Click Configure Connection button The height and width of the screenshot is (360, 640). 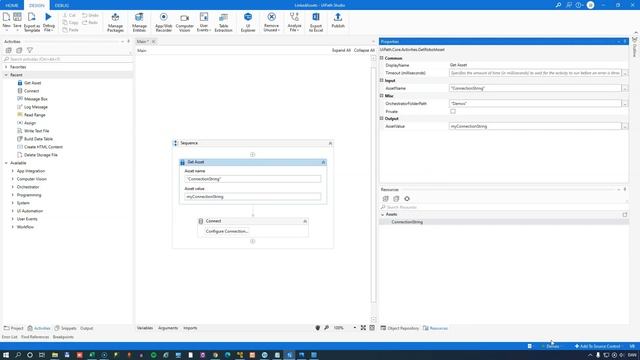227,231
